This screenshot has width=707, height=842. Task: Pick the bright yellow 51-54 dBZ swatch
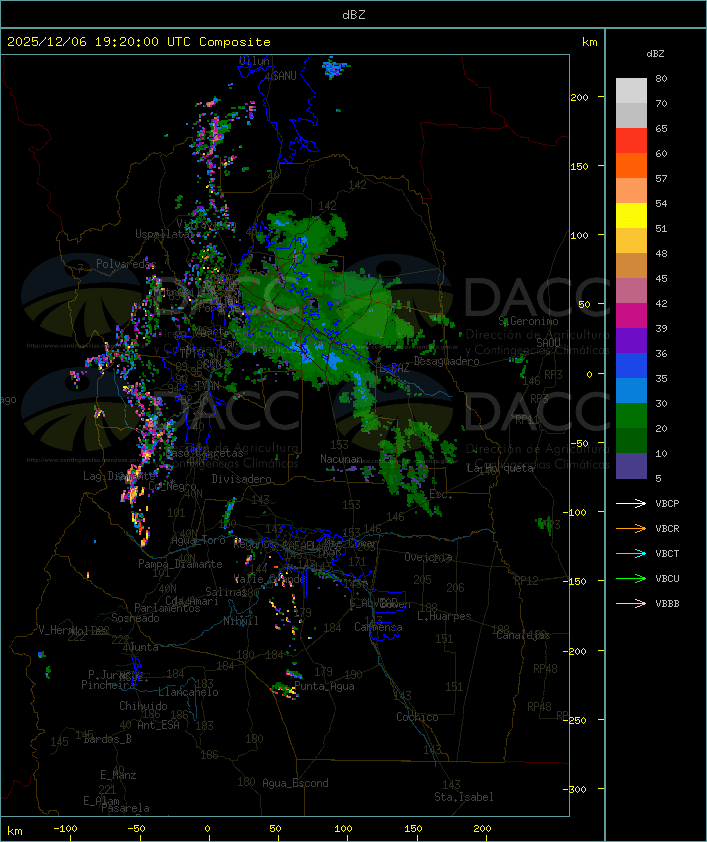point(631,215)
